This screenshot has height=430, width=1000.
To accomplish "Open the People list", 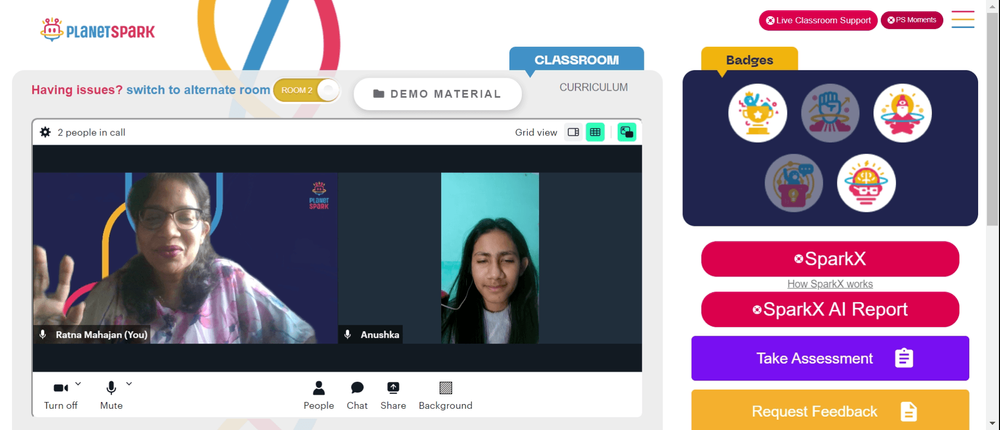I will 319,396.
